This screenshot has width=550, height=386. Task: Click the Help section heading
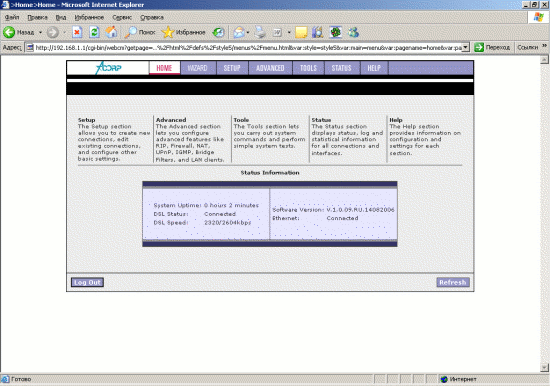click(396, 120)
